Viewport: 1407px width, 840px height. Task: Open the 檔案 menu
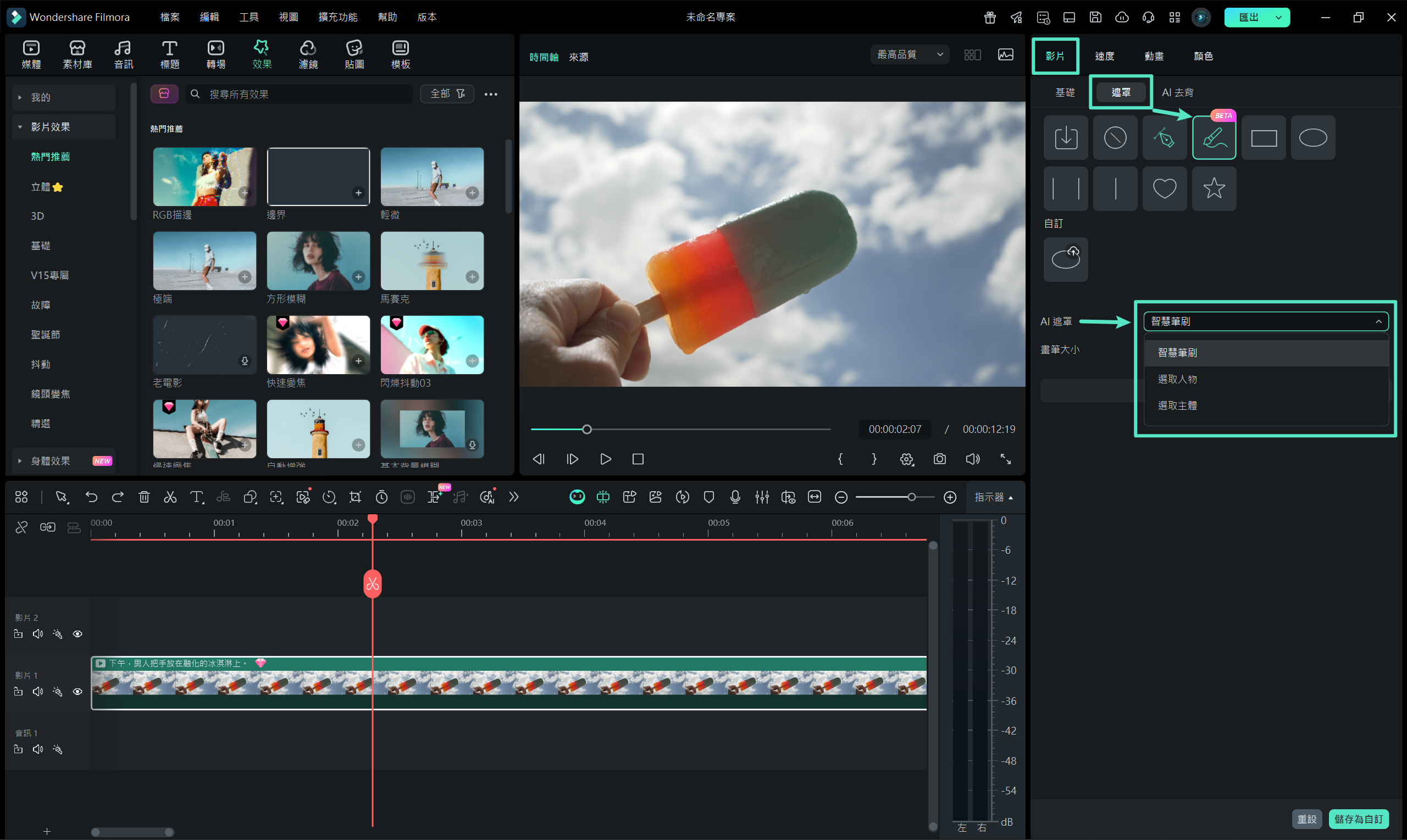pos(169,17)
